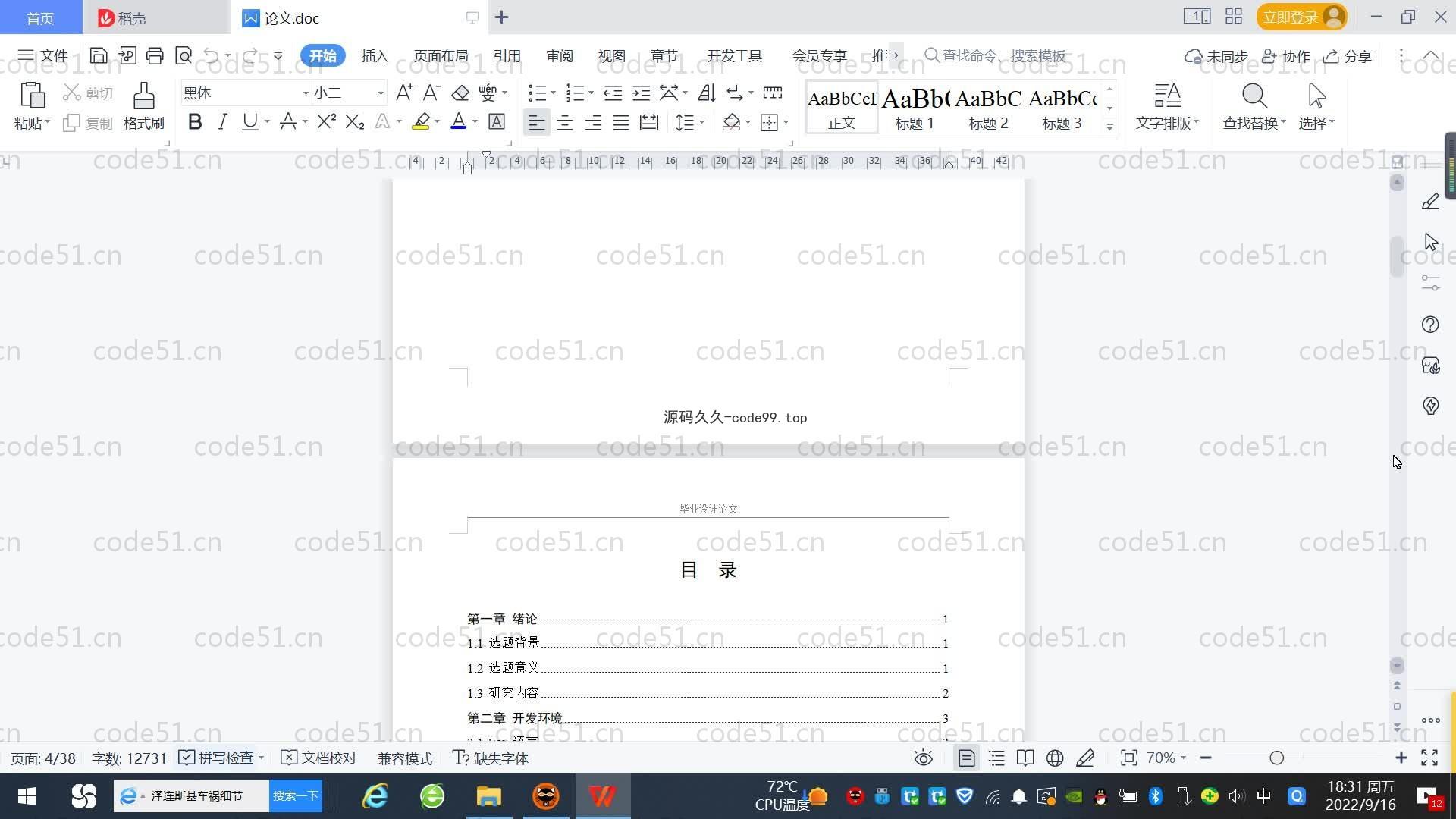This screenshot has width=1456, height=819.
Task: Expand the styles gallery
Action: point(1109,127)
